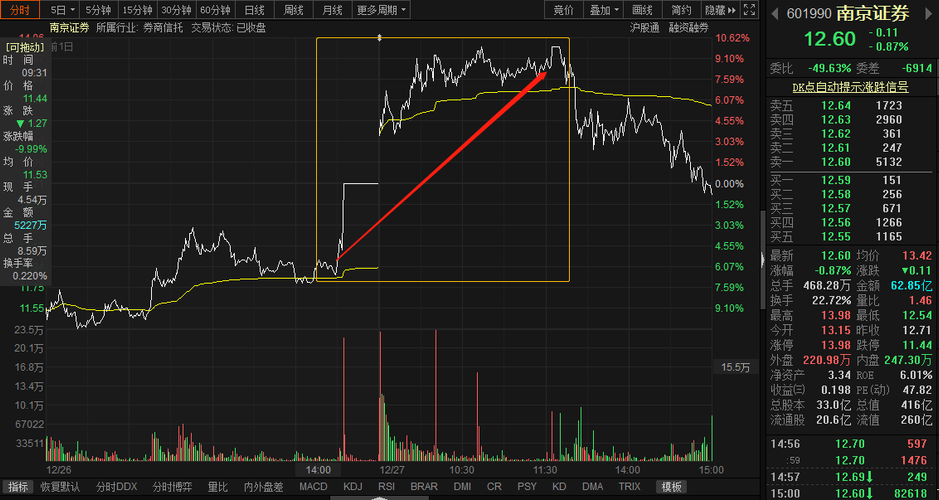Click the 竞价 auction button
The width and height of the screenshot is (939, 500).
pos(564,10)
